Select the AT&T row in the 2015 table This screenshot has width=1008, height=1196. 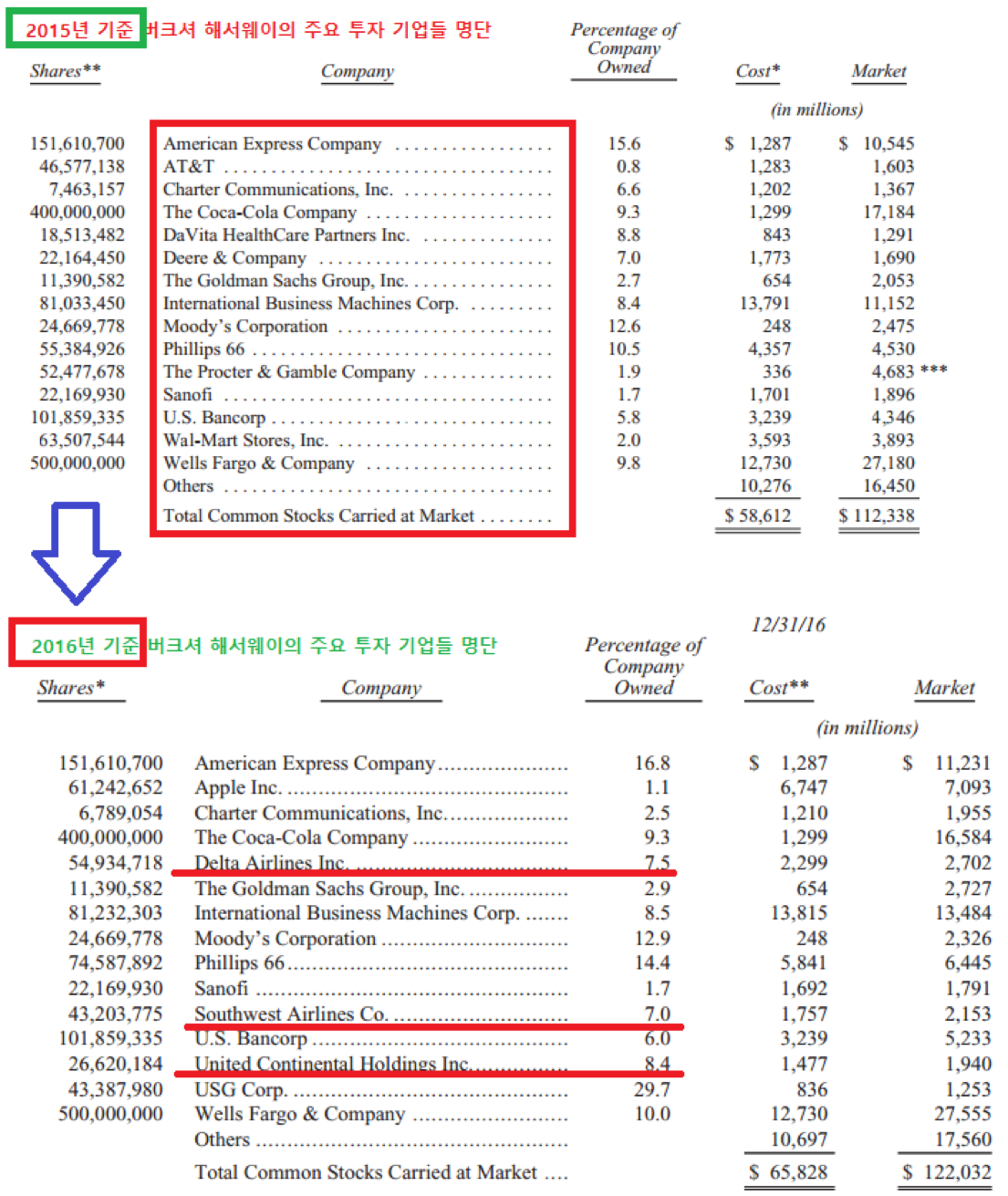189,166
